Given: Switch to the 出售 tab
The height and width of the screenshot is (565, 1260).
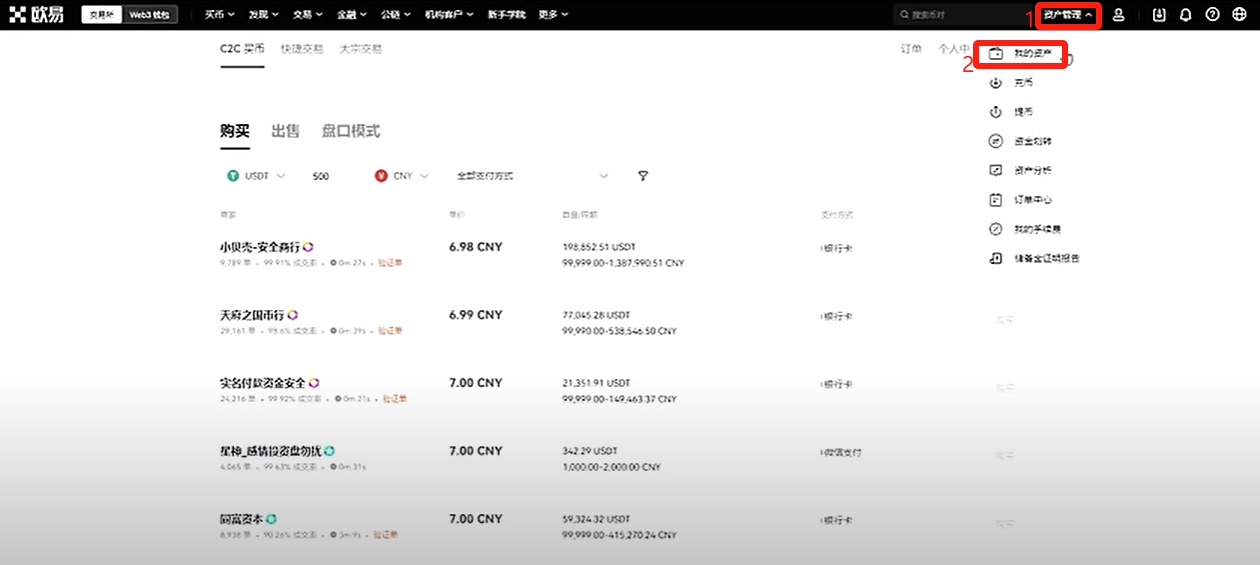Looking at the screenshot, I should [x=285, y=131].
